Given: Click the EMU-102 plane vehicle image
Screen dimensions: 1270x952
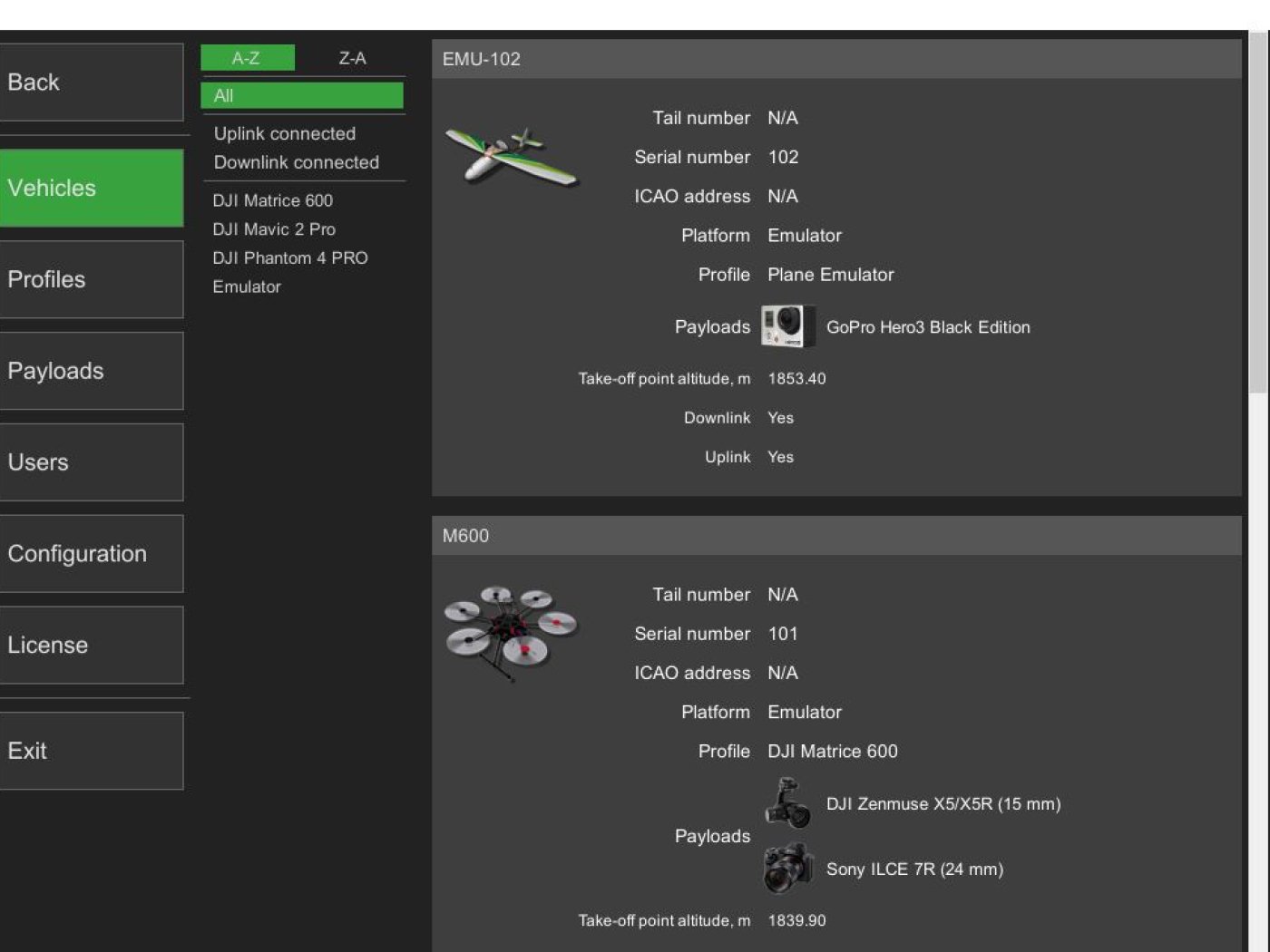Looking at the screenshot, I should [511, 156].
